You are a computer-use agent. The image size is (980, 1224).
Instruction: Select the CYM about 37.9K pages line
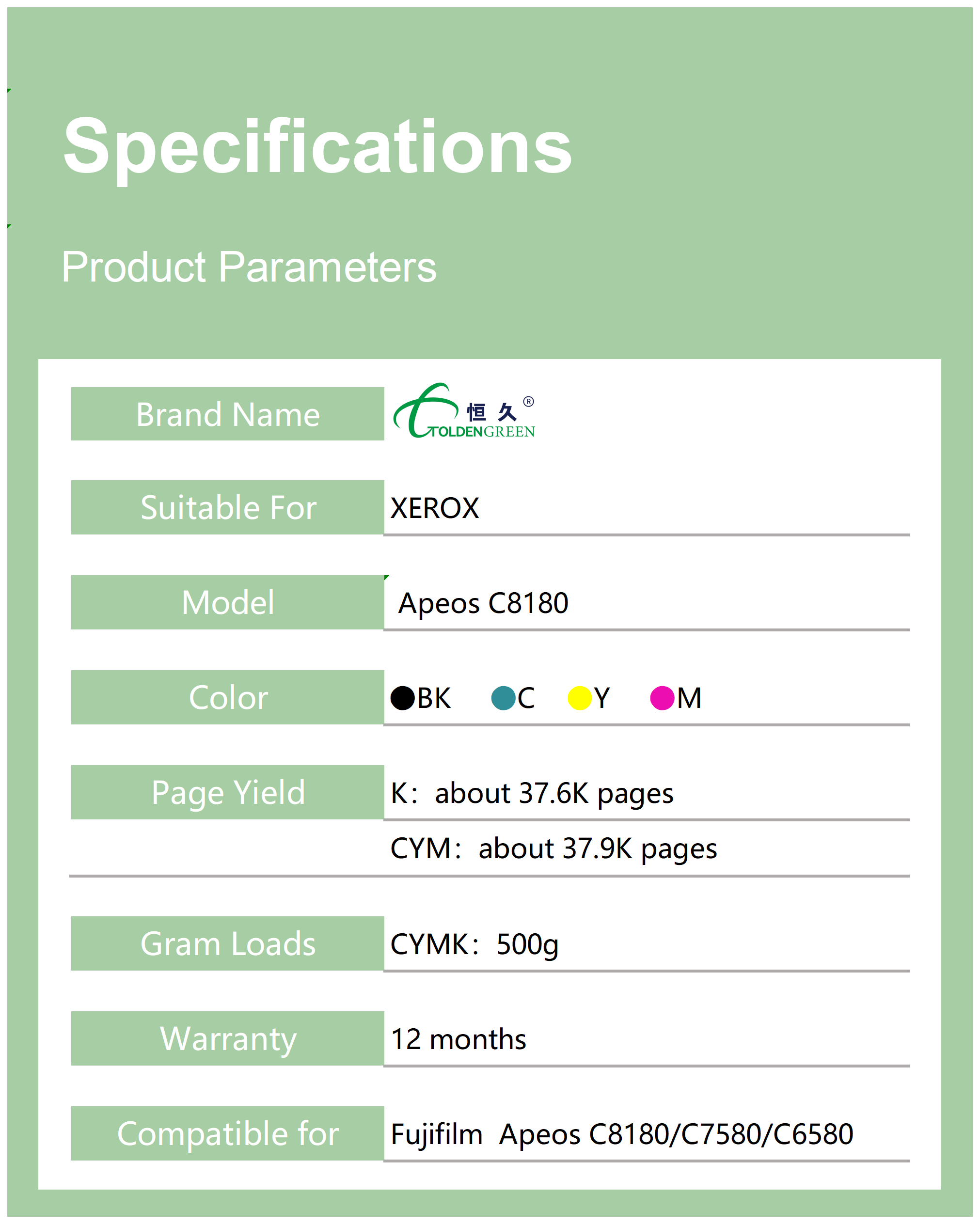tap(553, 849)
